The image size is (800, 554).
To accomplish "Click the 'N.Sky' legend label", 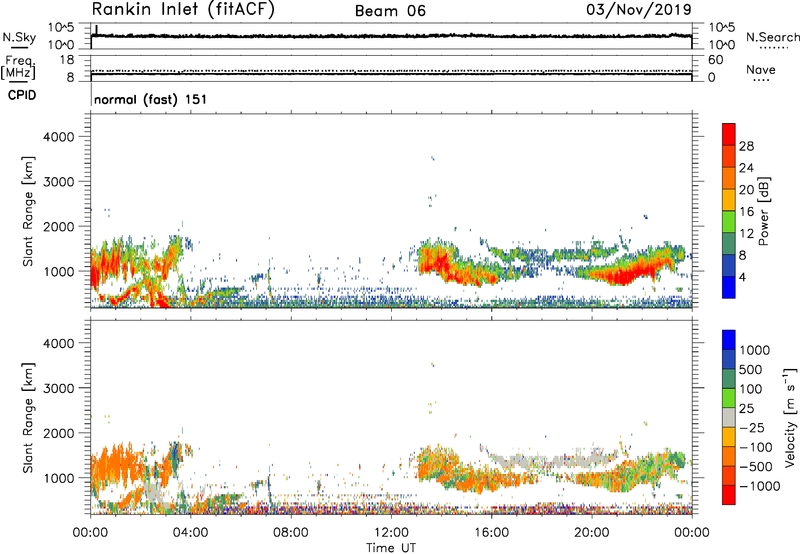I will pos(19,37).
